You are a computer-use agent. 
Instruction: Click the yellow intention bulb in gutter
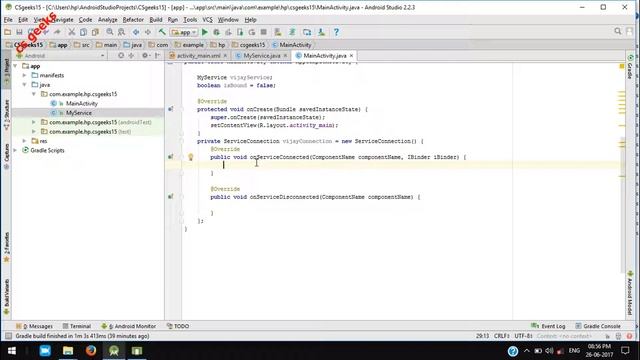point(190,157)
